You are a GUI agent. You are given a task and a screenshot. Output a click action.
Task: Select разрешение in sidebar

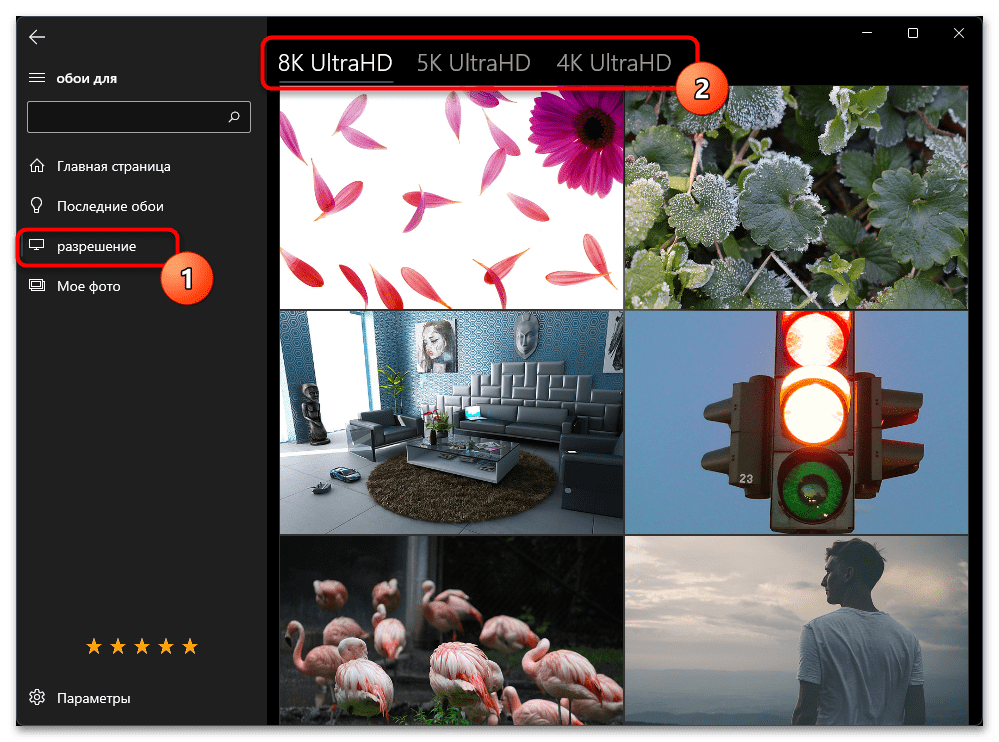click(96, 246)
